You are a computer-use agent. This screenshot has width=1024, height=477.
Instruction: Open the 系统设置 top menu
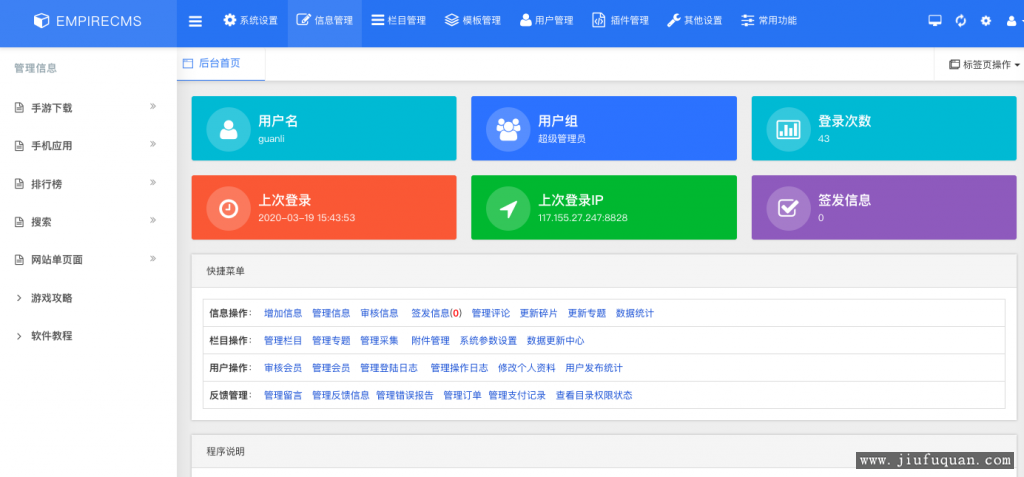(x=251, y=20)
